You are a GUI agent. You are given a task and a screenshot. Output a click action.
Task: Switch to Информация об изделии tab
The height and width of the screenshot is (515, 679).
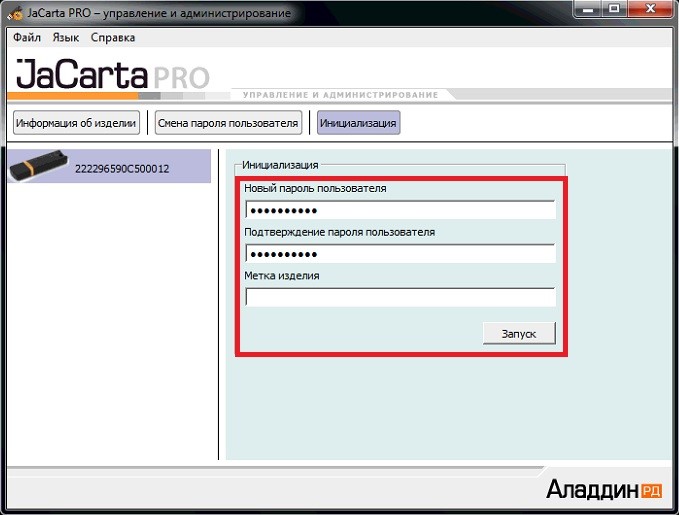coord(76,123)
